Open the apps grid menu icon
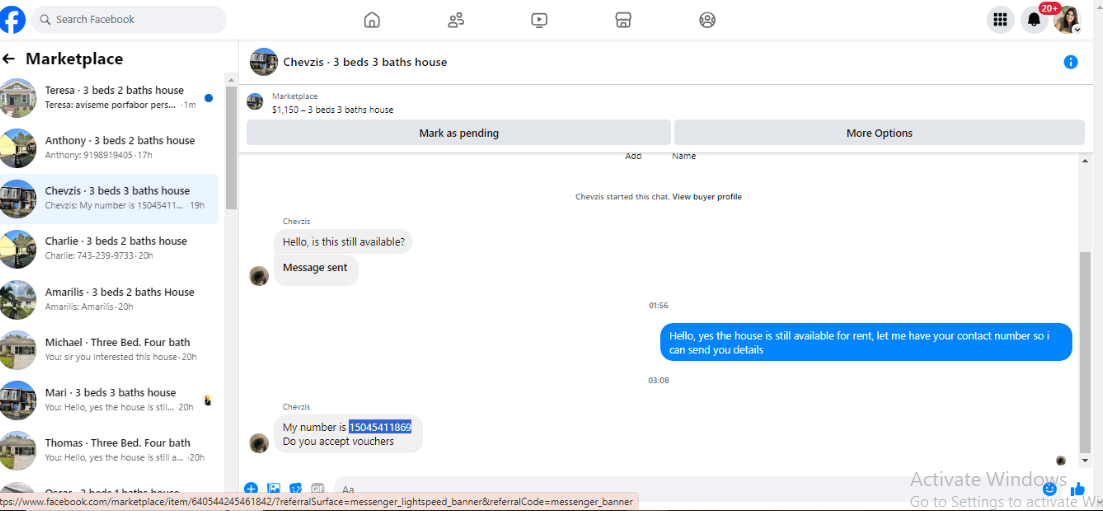This screenshot has width=1103, height=511. click(1000, 20)
